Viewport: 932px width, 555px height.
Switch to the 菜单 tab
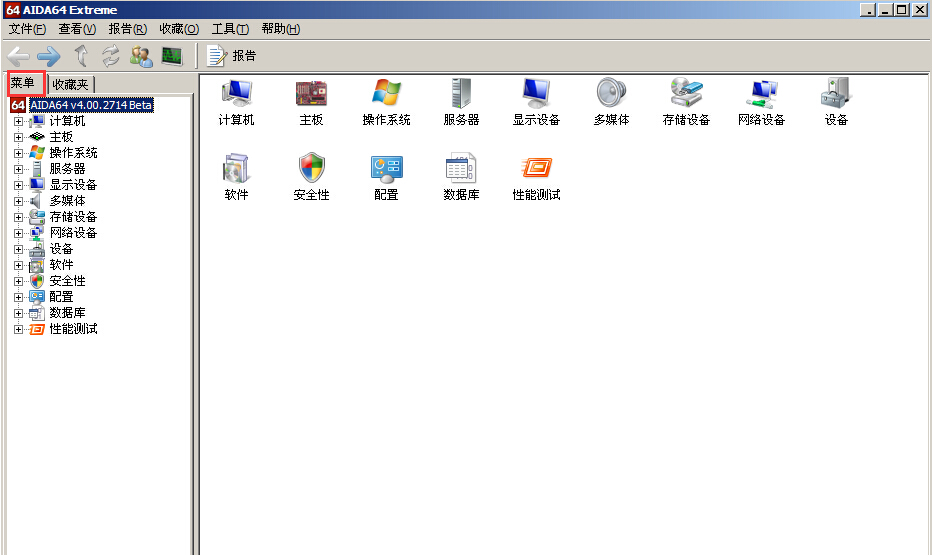pos(26,83)
